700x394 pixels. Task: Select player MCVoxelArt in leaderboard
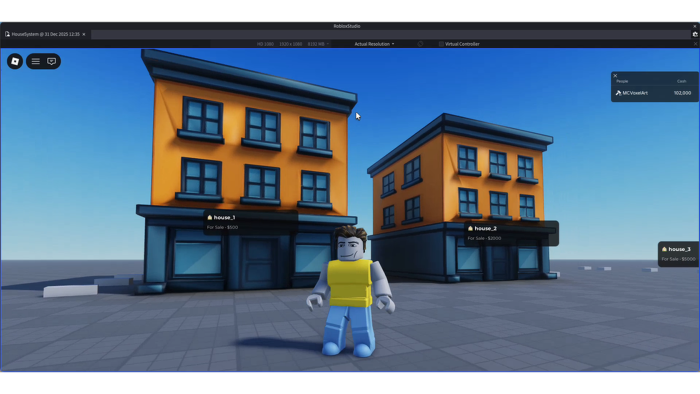pos(635,93)
